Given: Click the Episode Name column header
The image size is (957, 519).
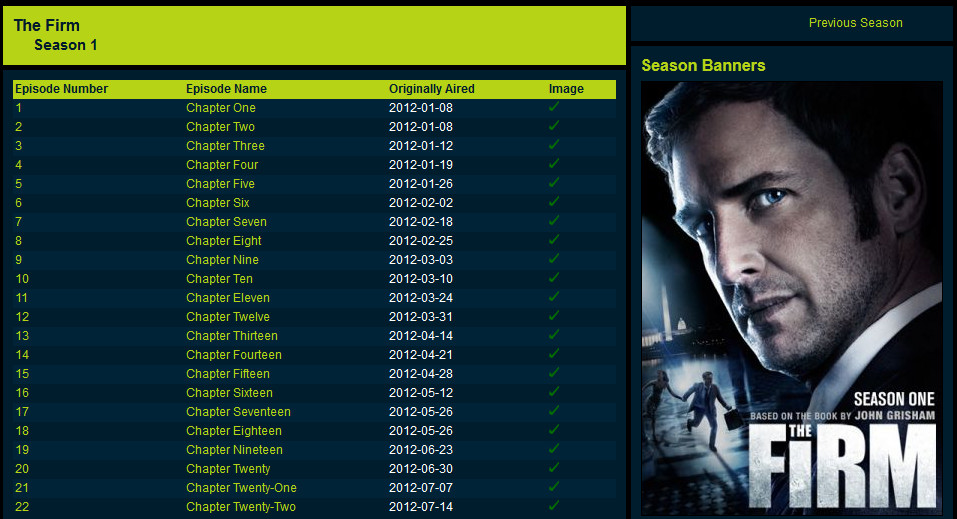Looking at the screenshot, I should pyautogui.click(x=226, y=89).
